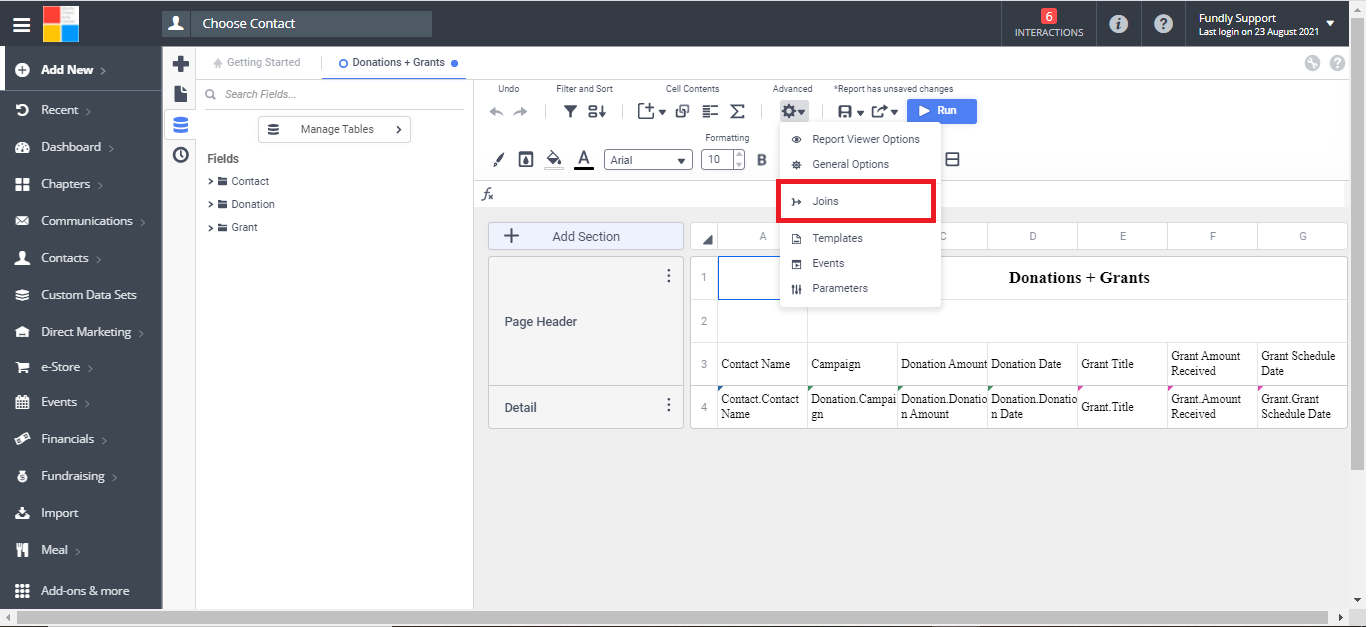This screenshot has height=627, width=1368.
Task: Select the Donation Date header cell
Action: pos(1033,364)
